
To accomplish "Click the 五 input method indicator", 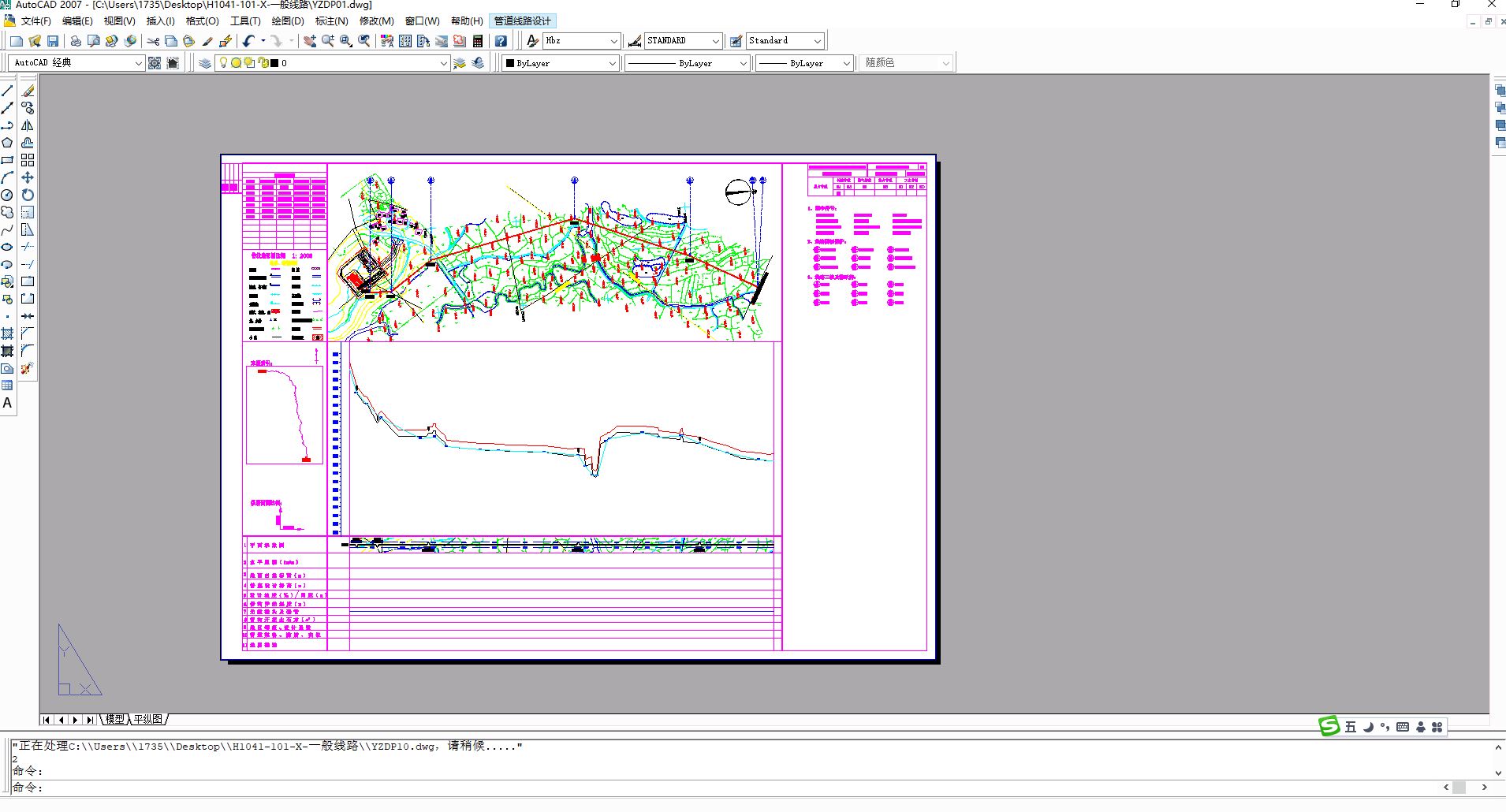I will coord(1351,727).
